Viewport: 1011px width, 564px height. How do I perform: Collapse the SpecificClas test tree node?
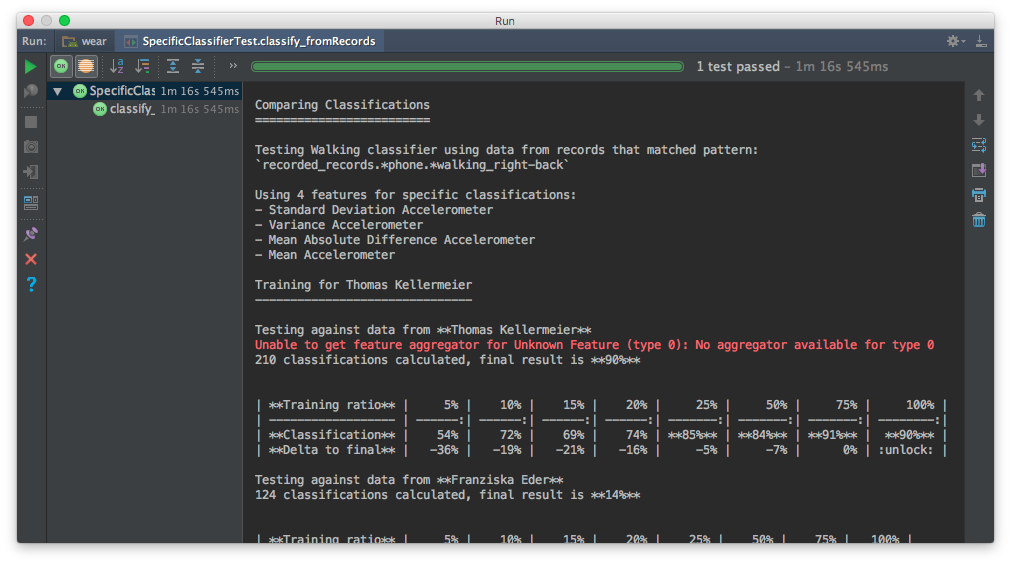pyautogui.click(x=57, y=91)
